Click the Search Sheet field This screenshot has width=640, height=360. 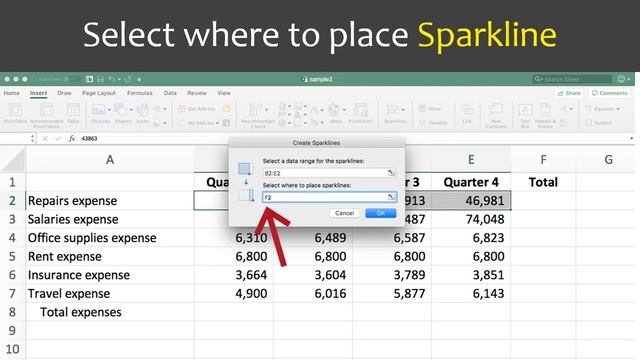(x=572, y=79)
